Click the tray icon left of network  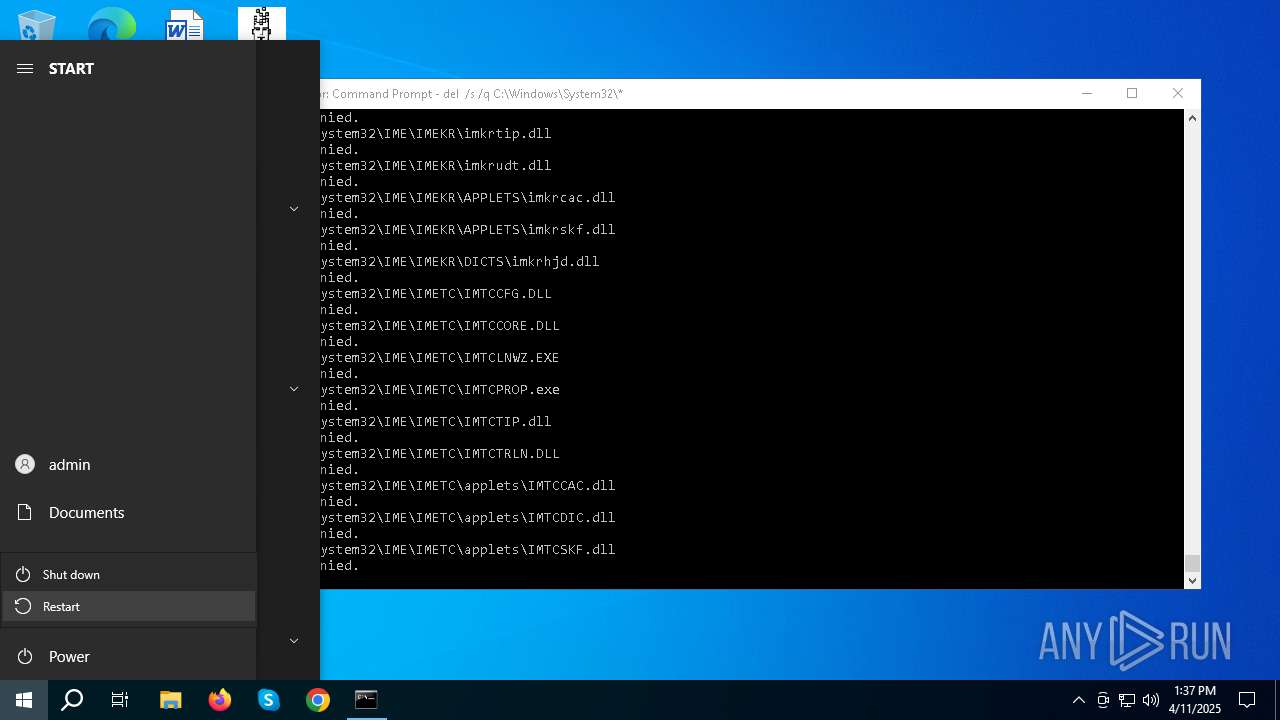tap(1103, 700)
